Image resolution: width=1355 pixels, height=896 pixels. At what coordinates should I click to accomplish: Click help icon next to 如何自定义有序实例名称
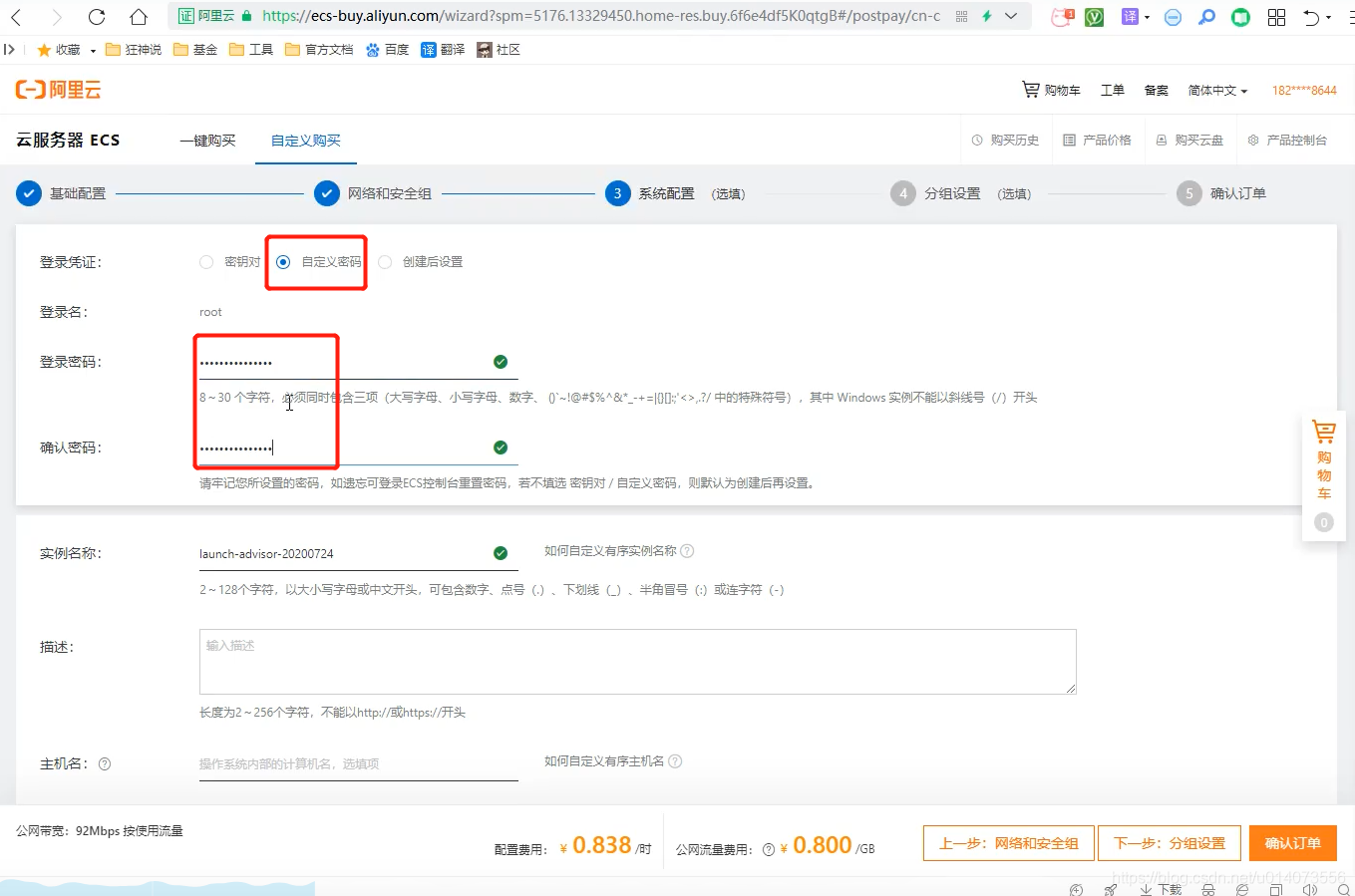point(687,551)
